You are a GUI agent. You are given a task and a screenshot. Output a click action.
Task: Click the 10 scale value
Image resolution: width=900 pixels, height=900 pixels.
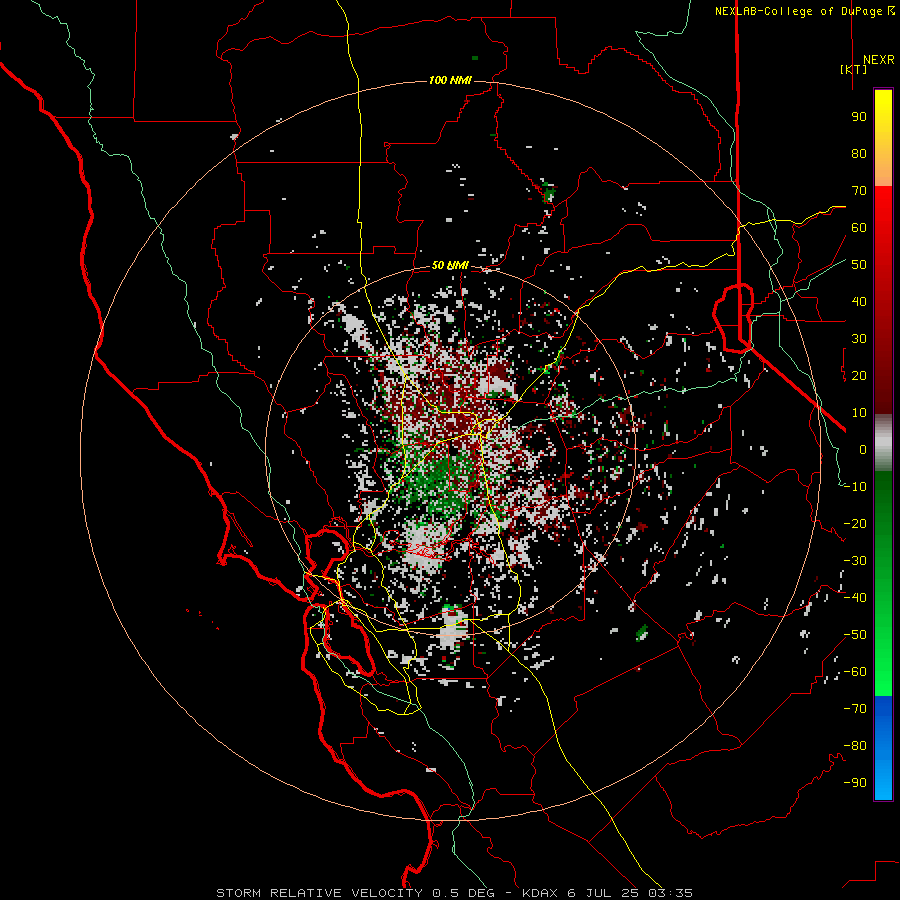(x=859, y=413)
